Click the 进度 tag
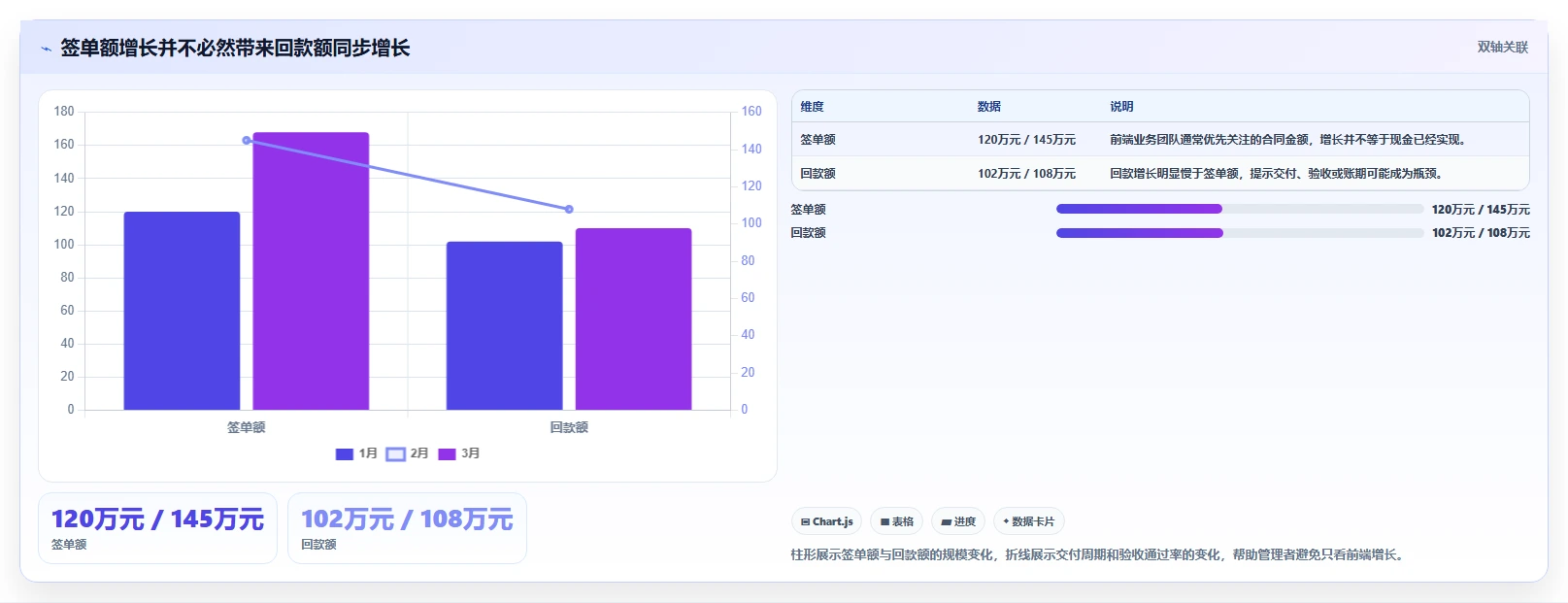Viewport: 1568px width, 603px height. coord(958,521)
